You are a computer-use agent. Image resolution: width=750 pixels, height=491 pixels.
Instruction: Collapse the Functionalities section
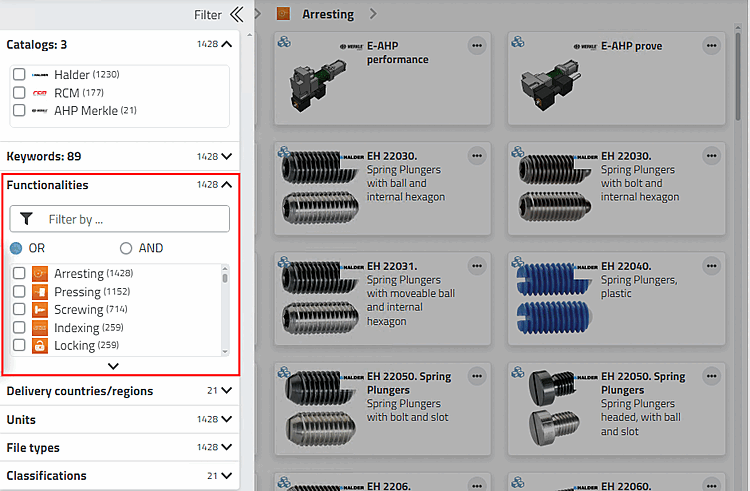227,185
